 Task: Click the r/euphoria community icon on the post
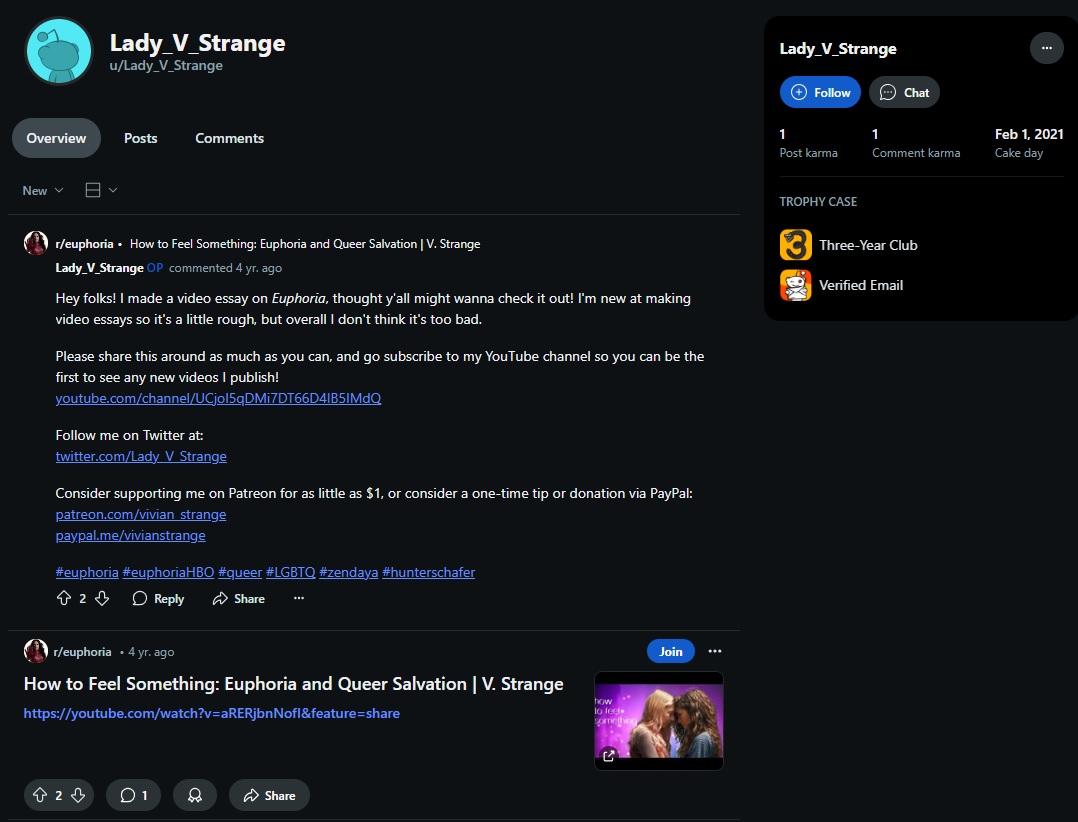[x=36, y=652]
